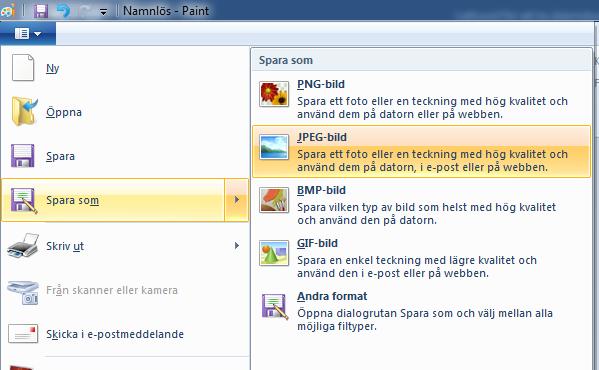Choose the Spara som menu label
The height and width of the screenshot is (370, 599).
click(x=72, y=200)
